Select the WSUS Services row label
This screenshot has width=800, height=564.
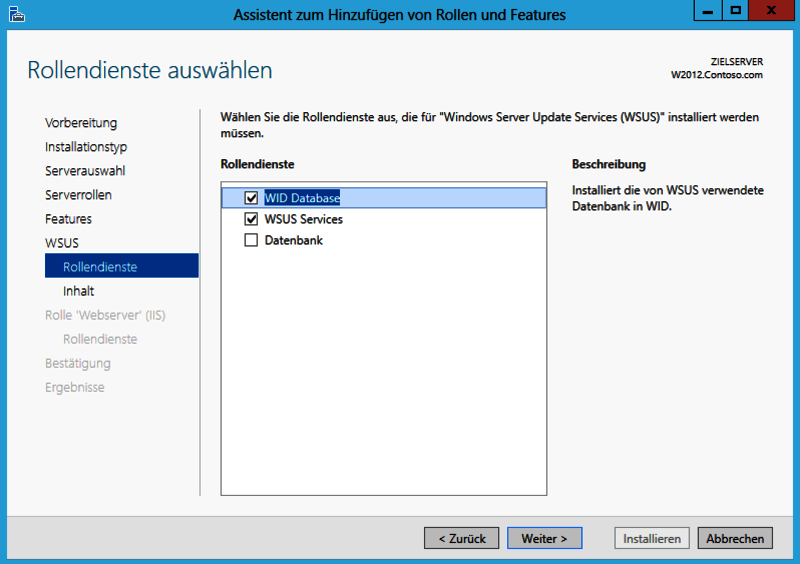click(304, 219)
